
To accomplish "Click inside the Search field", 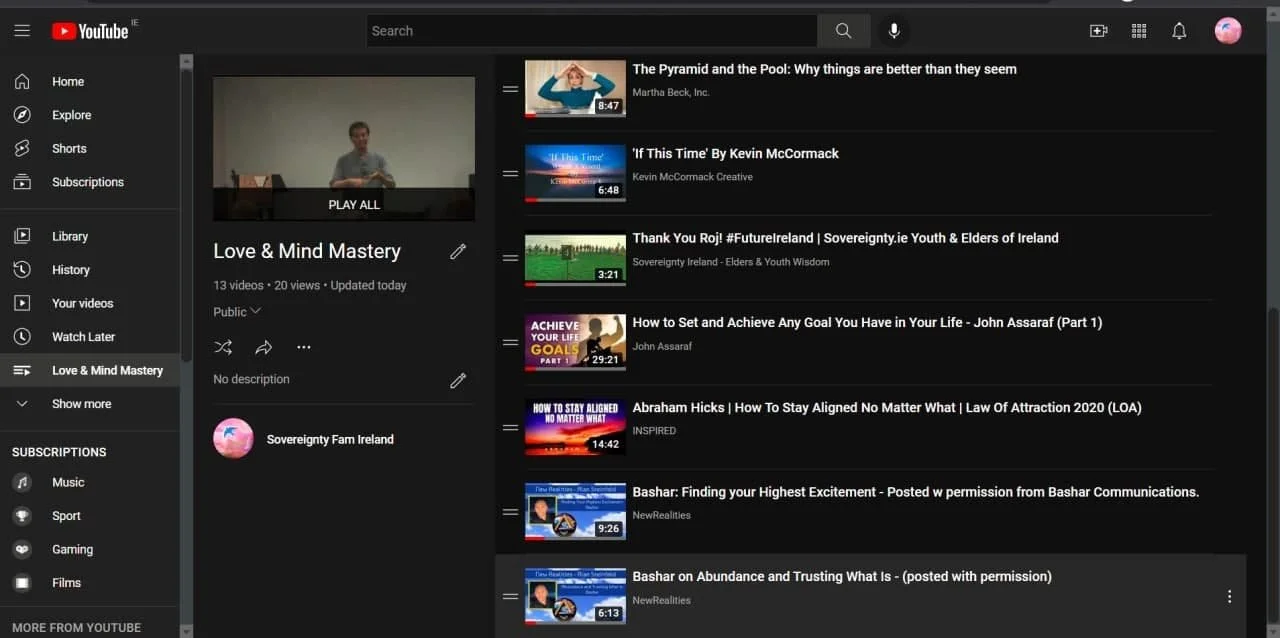I will tap(592, 31).
